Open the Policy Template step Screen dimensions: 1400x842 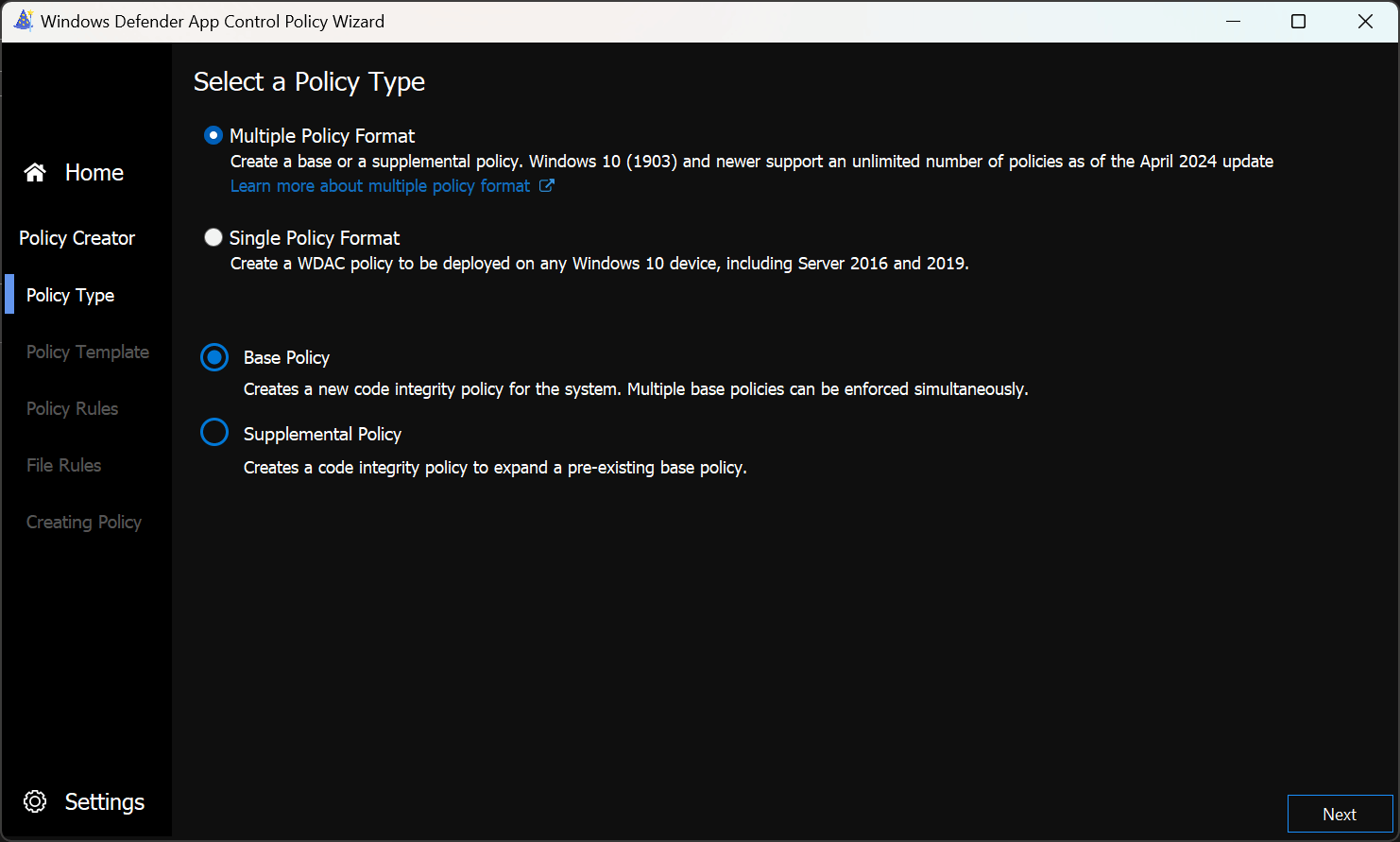(x=88, y=352)
